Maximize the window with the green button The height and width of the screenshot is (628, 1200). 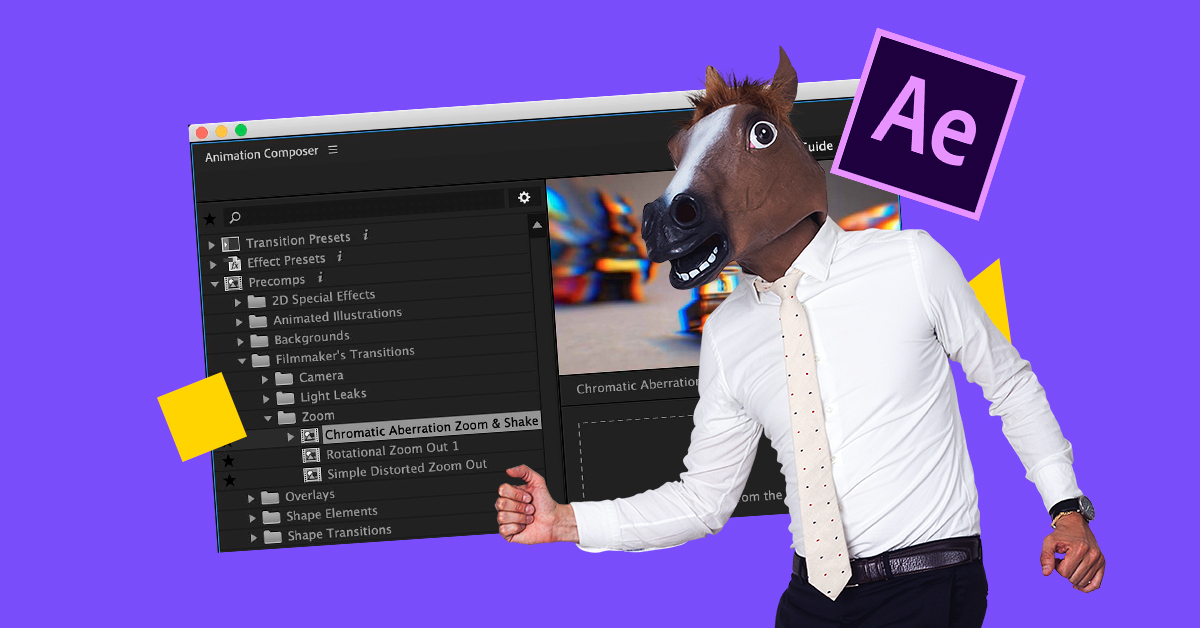pyautogui.click(x=240, y=130)
